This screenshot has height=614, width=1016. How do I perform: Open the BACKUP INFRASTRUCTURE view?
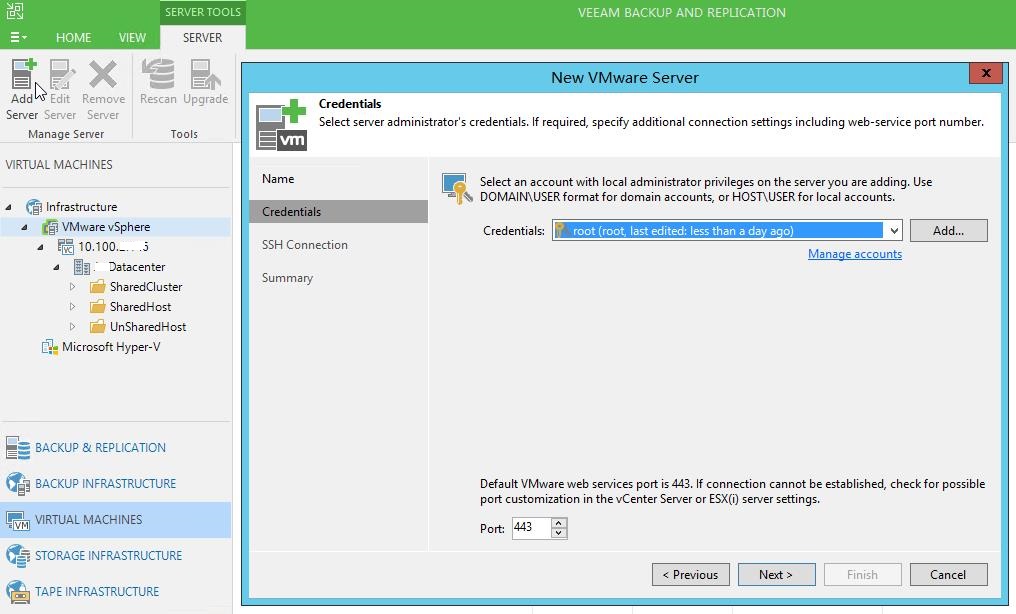(115, 484)
